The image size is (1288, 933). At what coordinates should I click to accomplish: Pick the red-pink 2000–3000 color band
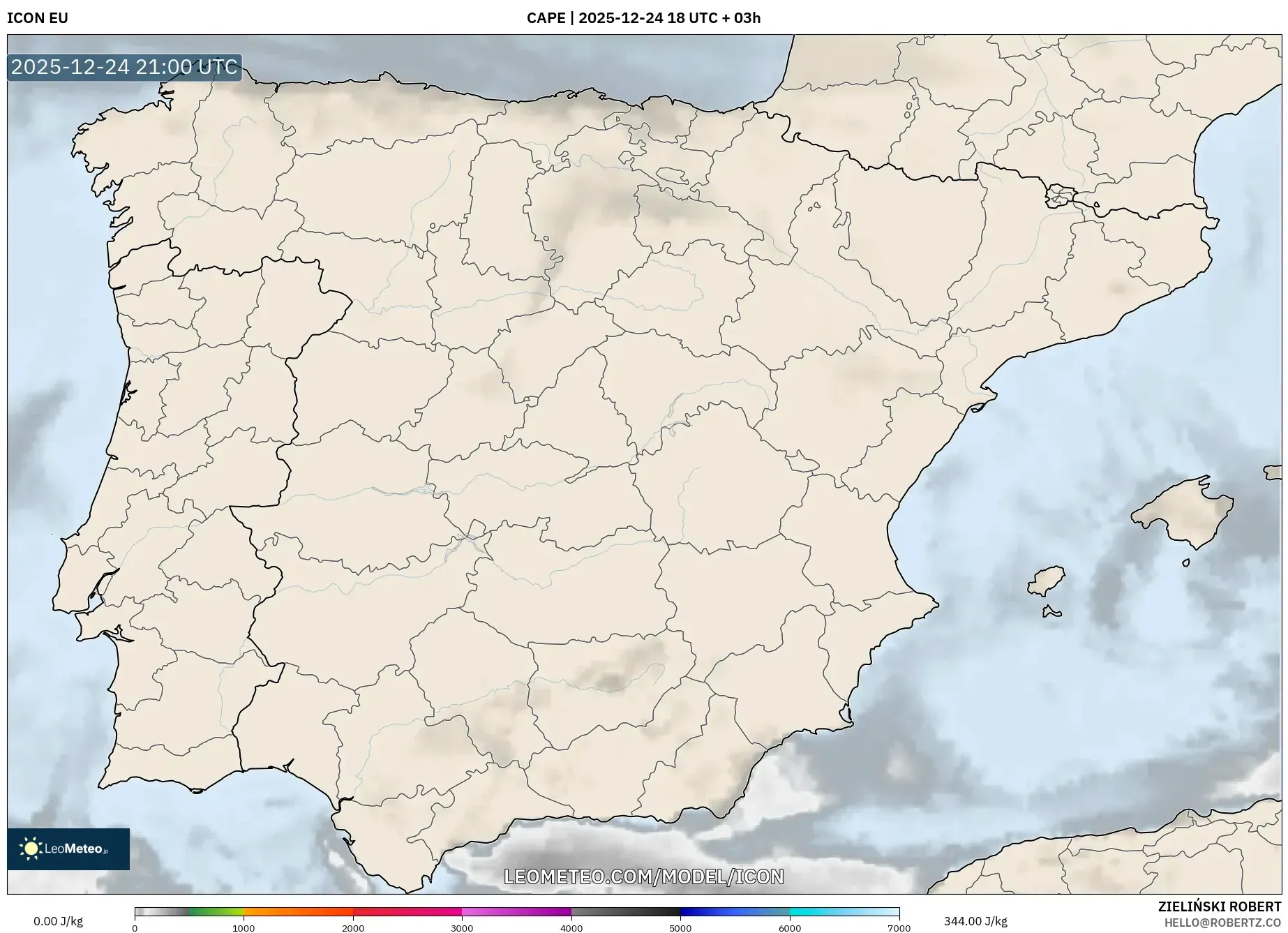point(407,911)
